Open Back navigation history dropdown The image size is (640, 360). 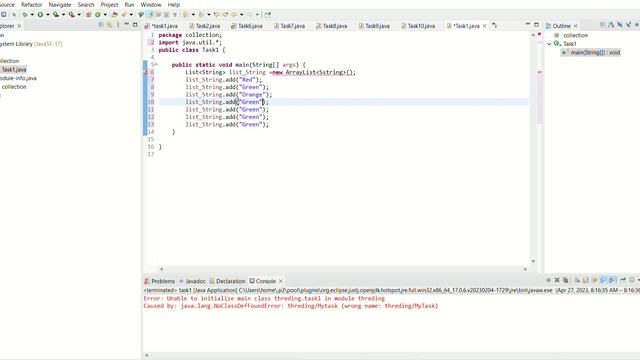[242, 14]
